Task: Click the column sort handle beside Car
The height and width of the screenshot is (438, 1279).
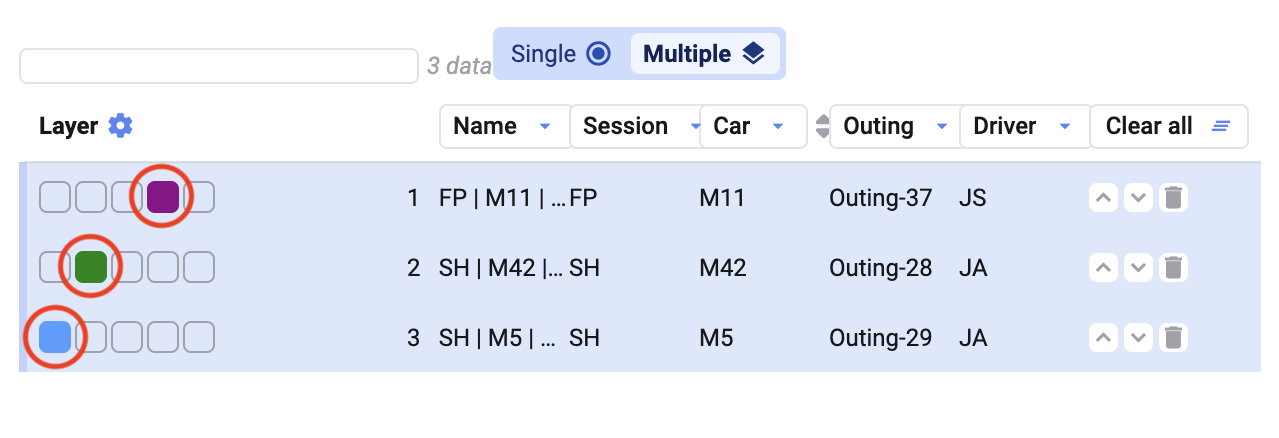Action: (823, 126)
